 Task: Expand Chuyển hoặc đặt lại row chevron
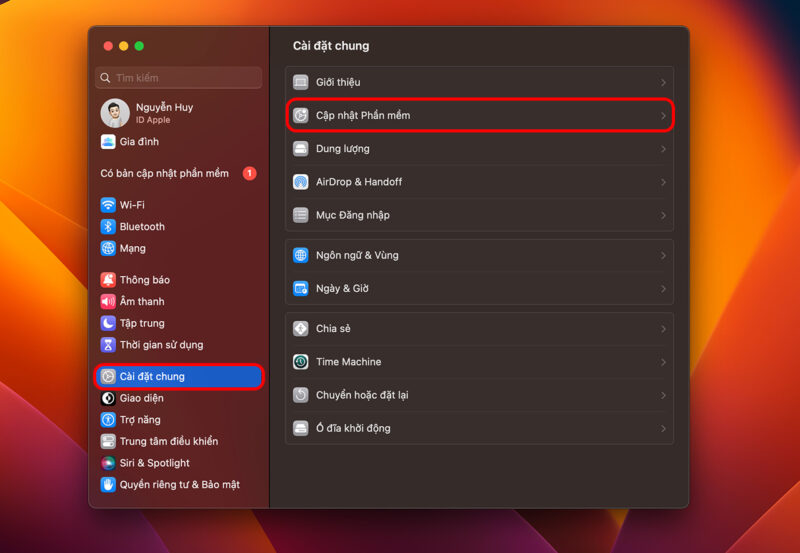pos(663,395)
